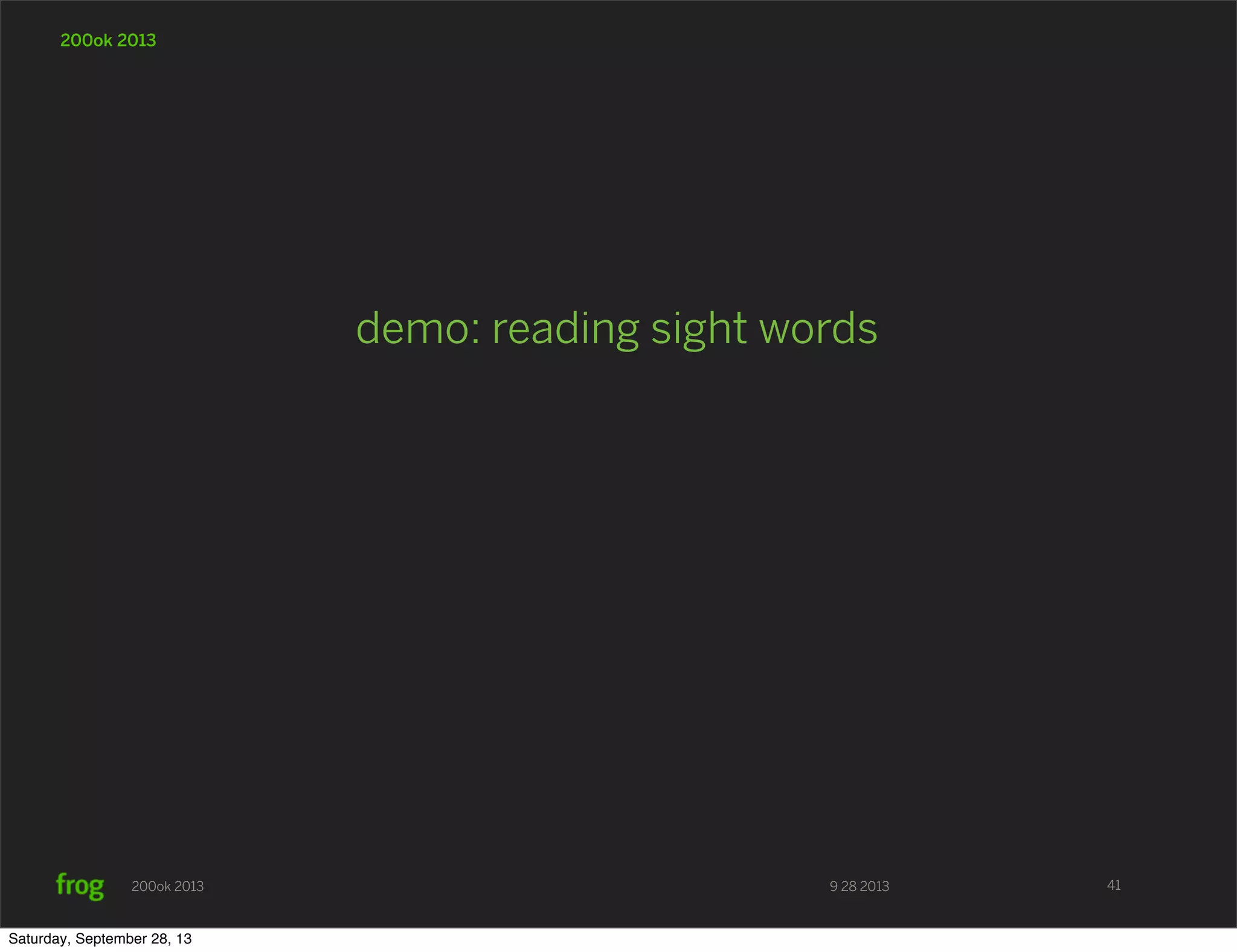Click '200ok' in the gray footer label
1237x952 pixels.
click(x=151, y=886)
